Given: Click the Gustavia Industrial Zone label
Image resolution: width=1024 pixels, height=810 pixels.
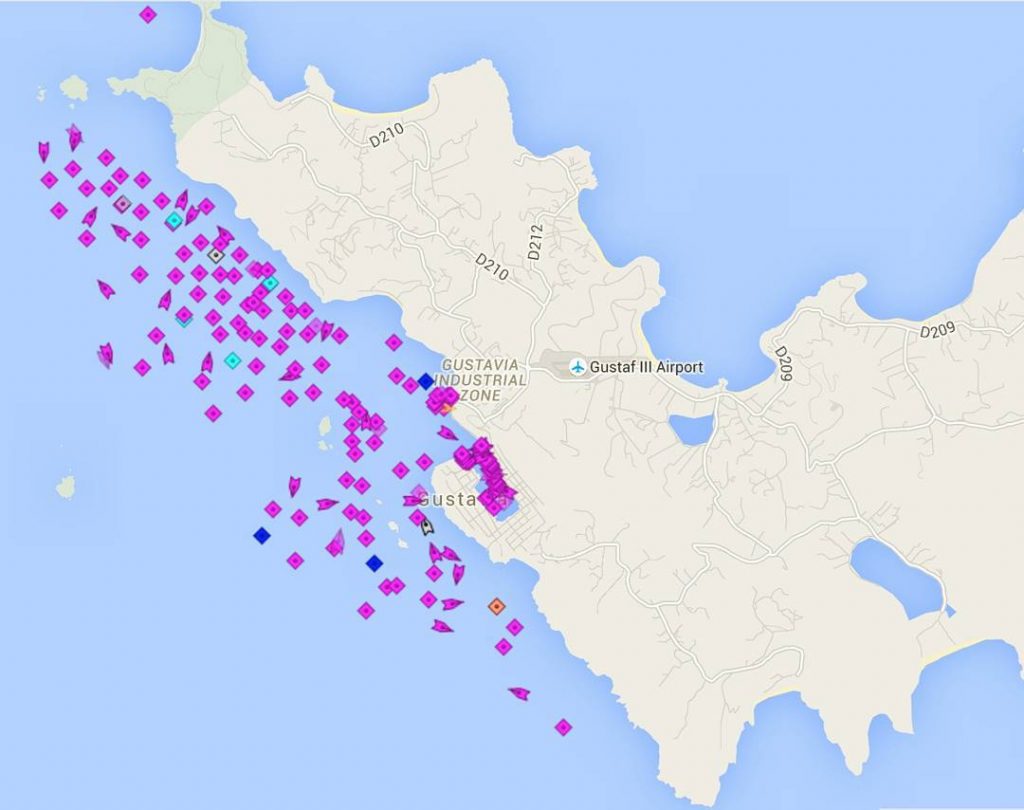Looking at the screenshot, I should click(x=484, y=380).
